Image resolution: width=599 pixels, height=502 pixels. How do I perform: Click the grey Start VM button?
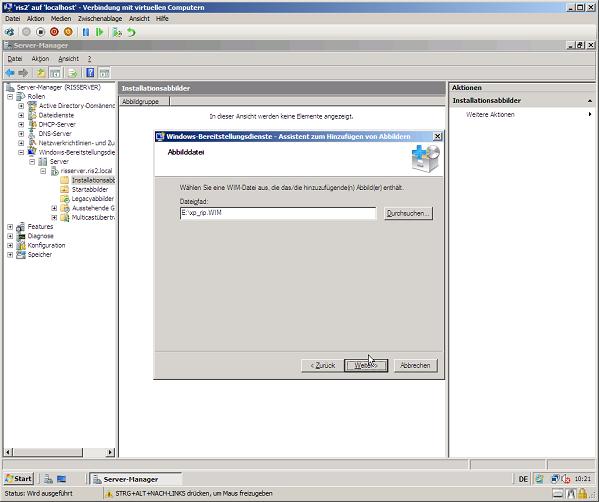point(26,32)
